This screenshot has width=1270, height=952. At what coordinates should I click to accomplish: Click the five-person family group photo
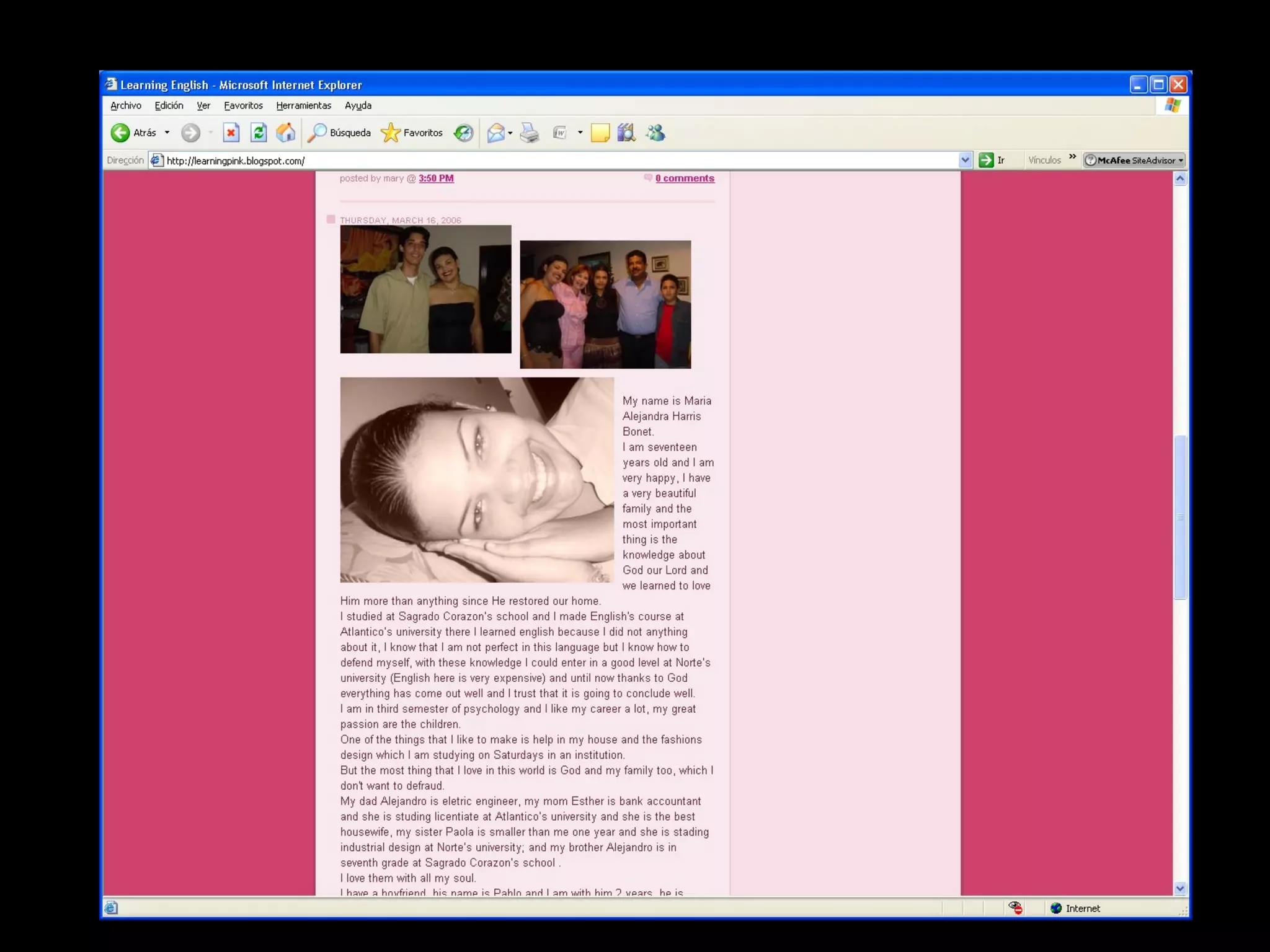point(605,304)
